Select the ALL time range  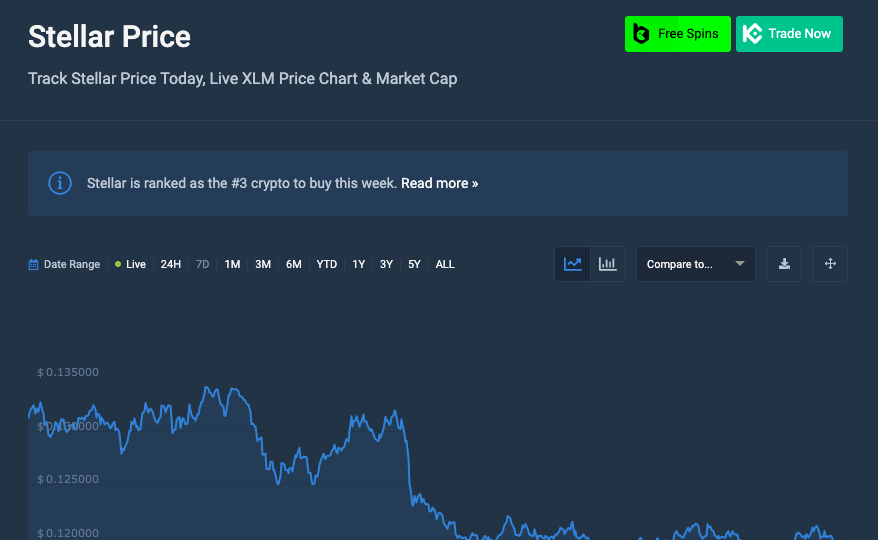click(445, 264)
